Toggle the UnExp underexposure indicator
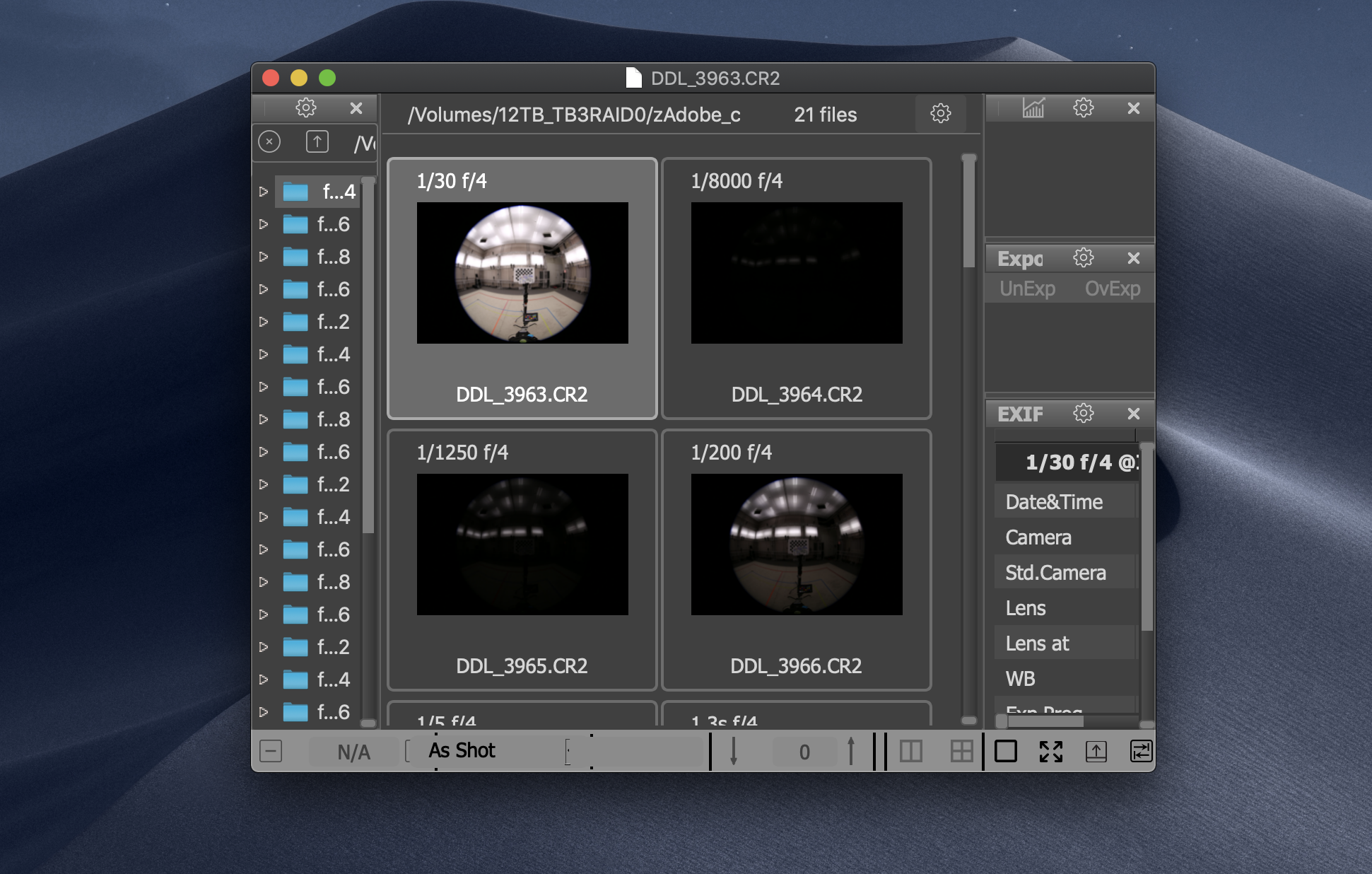1372x874 pixels. pyautogui.click(x=1027, y=289)
